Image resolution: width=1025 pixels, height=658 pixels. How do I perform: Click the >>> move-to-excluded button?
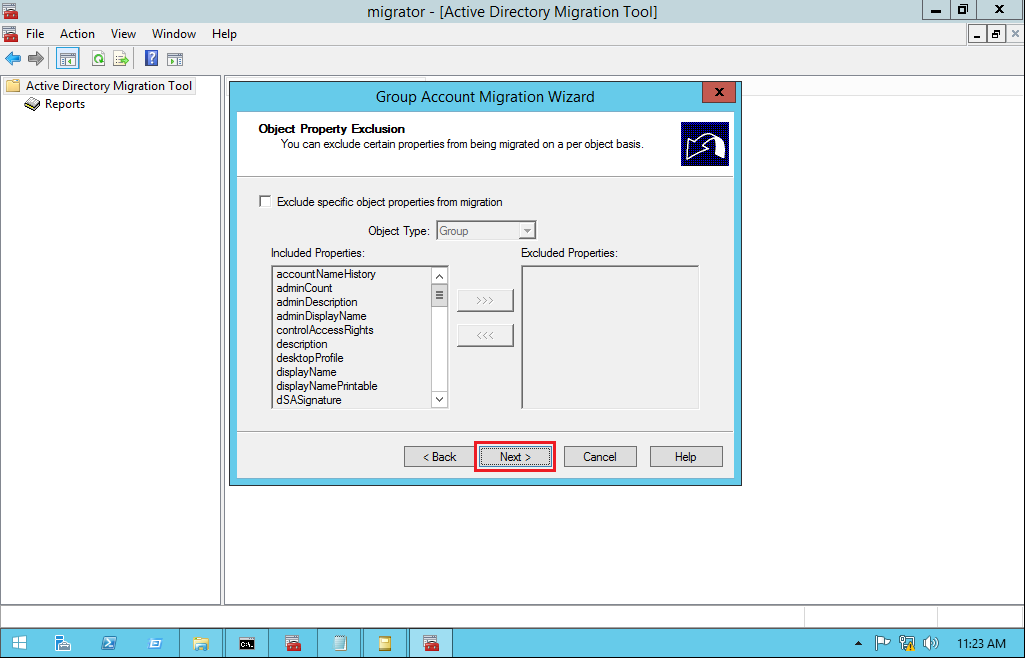[x=485, y=301]
